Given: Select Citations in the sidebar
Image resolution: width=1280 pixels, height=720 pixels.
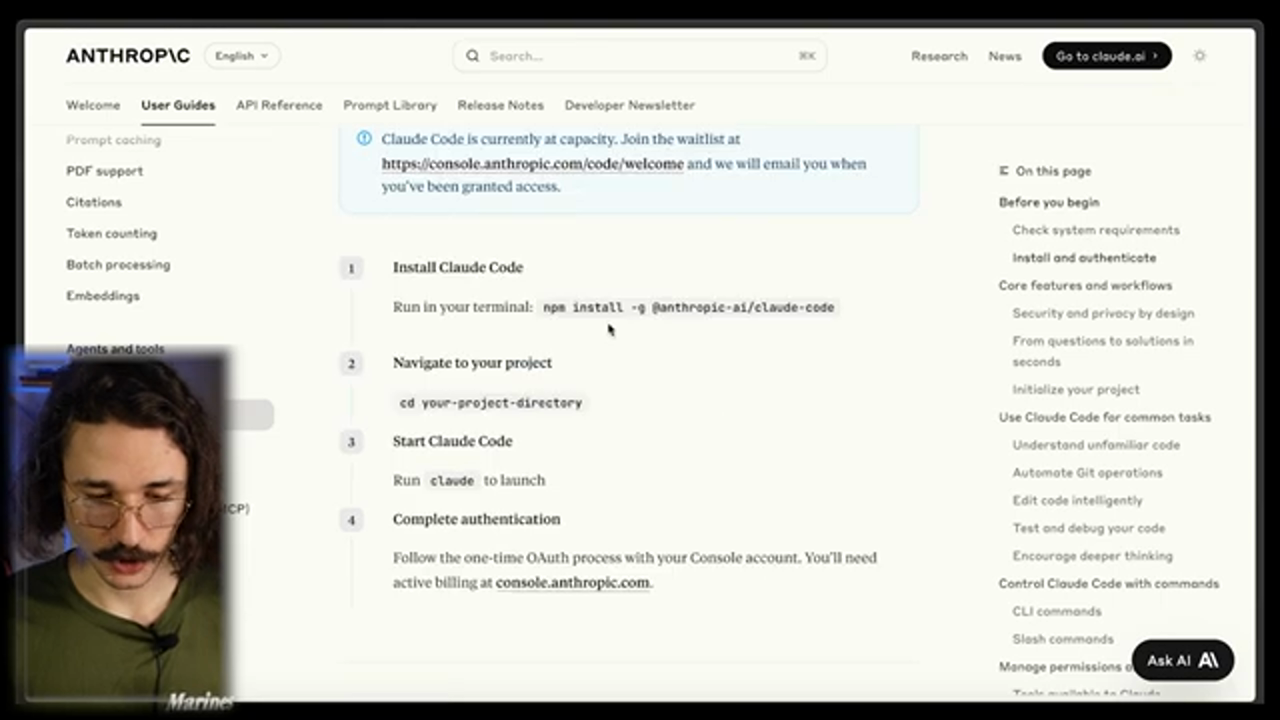Looking at the screenshot, I should (94, 202).
